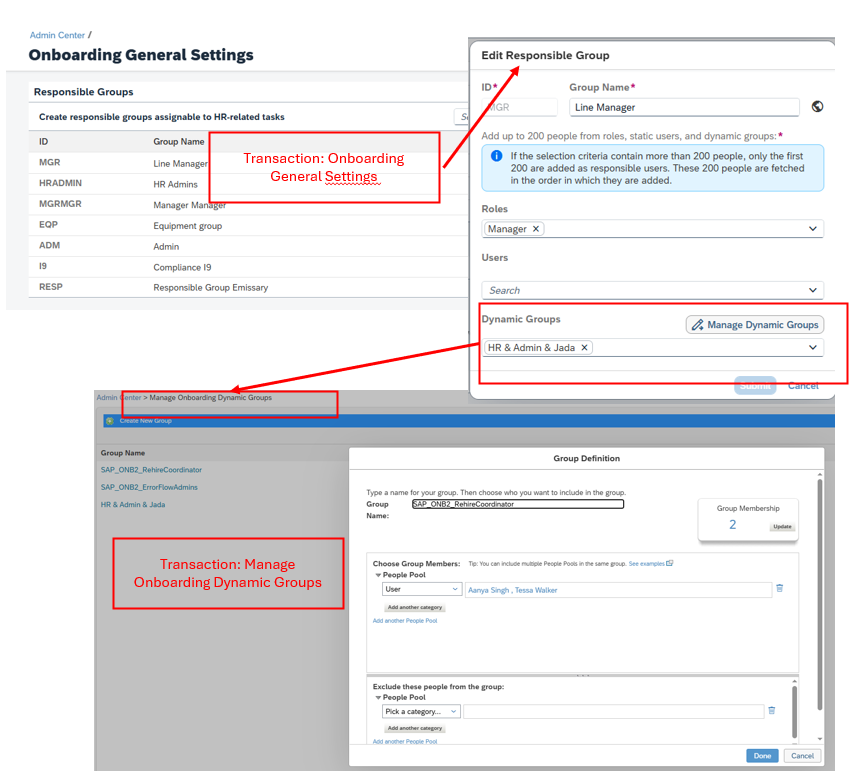Open the See examples pop-out icon
This screenshot has height=779, width=858.
tap(670, 563)
